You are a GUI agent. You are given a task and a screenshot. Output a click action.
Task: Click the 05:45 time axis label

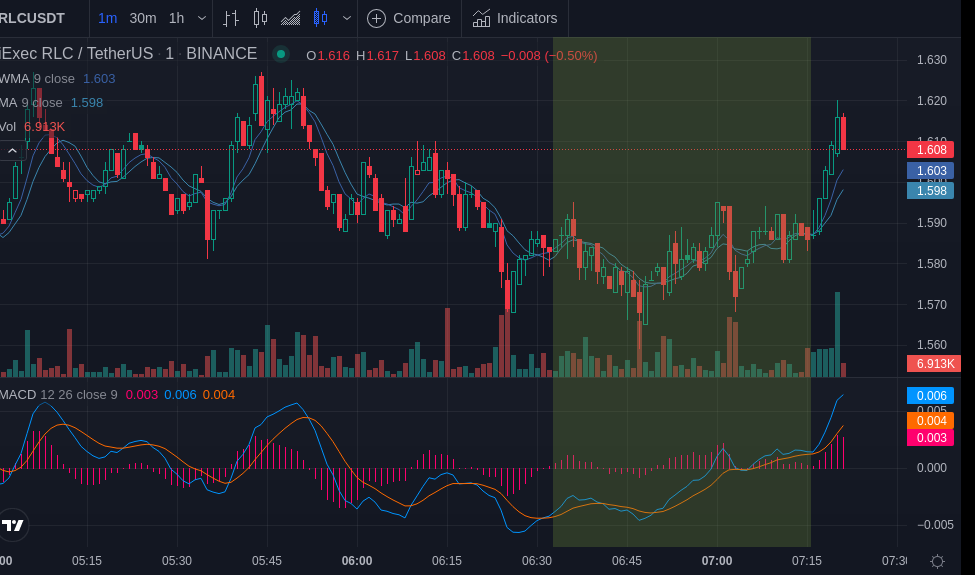tap(267, 561)
